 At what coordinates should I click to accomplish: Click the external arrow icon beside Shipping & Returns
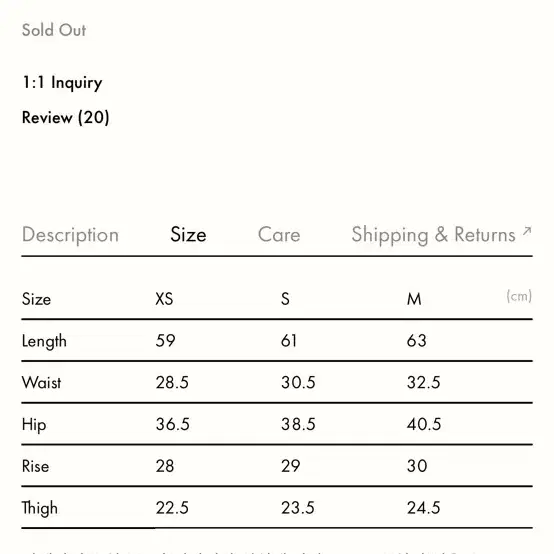[527, 231]
